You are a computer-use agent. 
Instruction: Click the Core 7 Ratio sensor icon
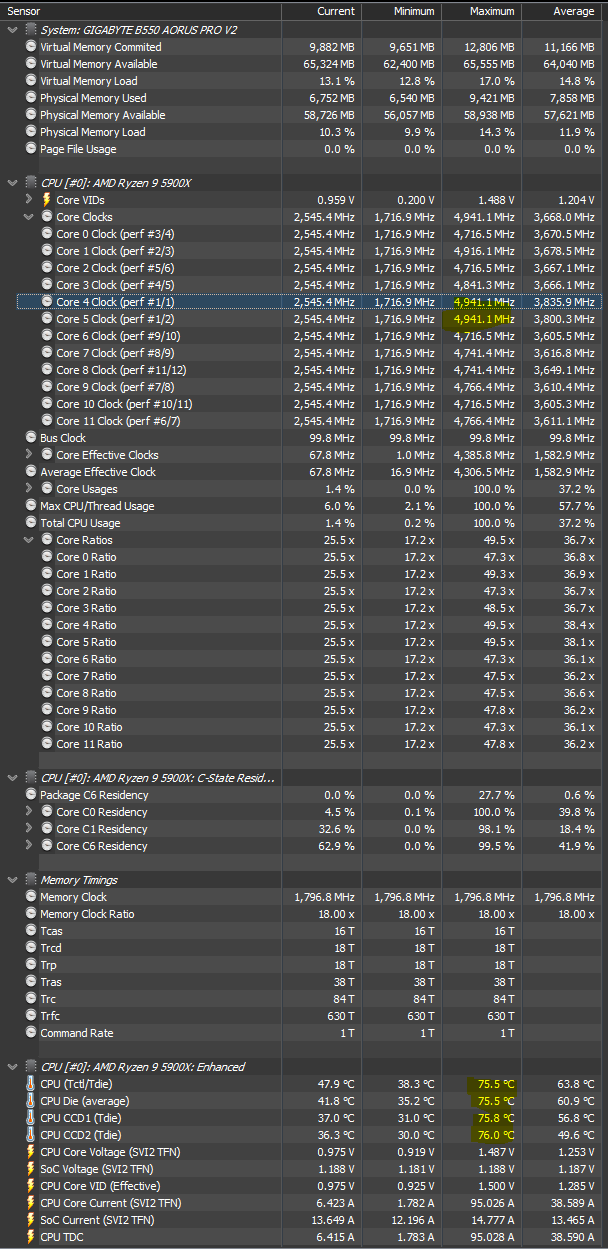pos(46,676)
